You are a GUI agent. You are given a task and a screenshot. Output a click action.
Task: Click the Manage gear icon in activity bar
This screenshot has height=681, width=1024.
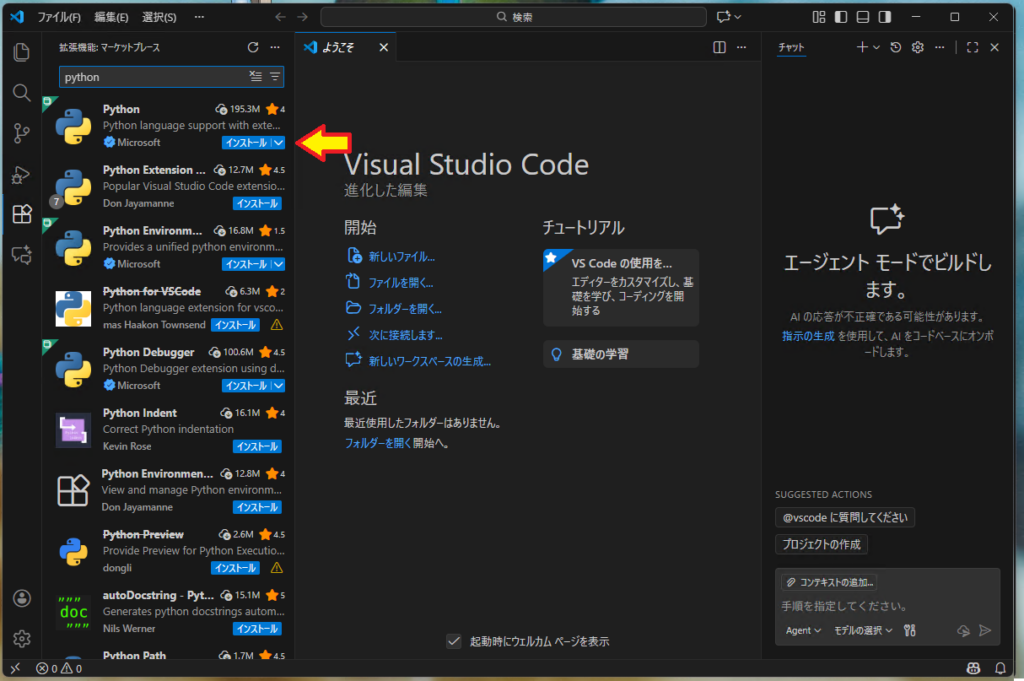point(21,638)
